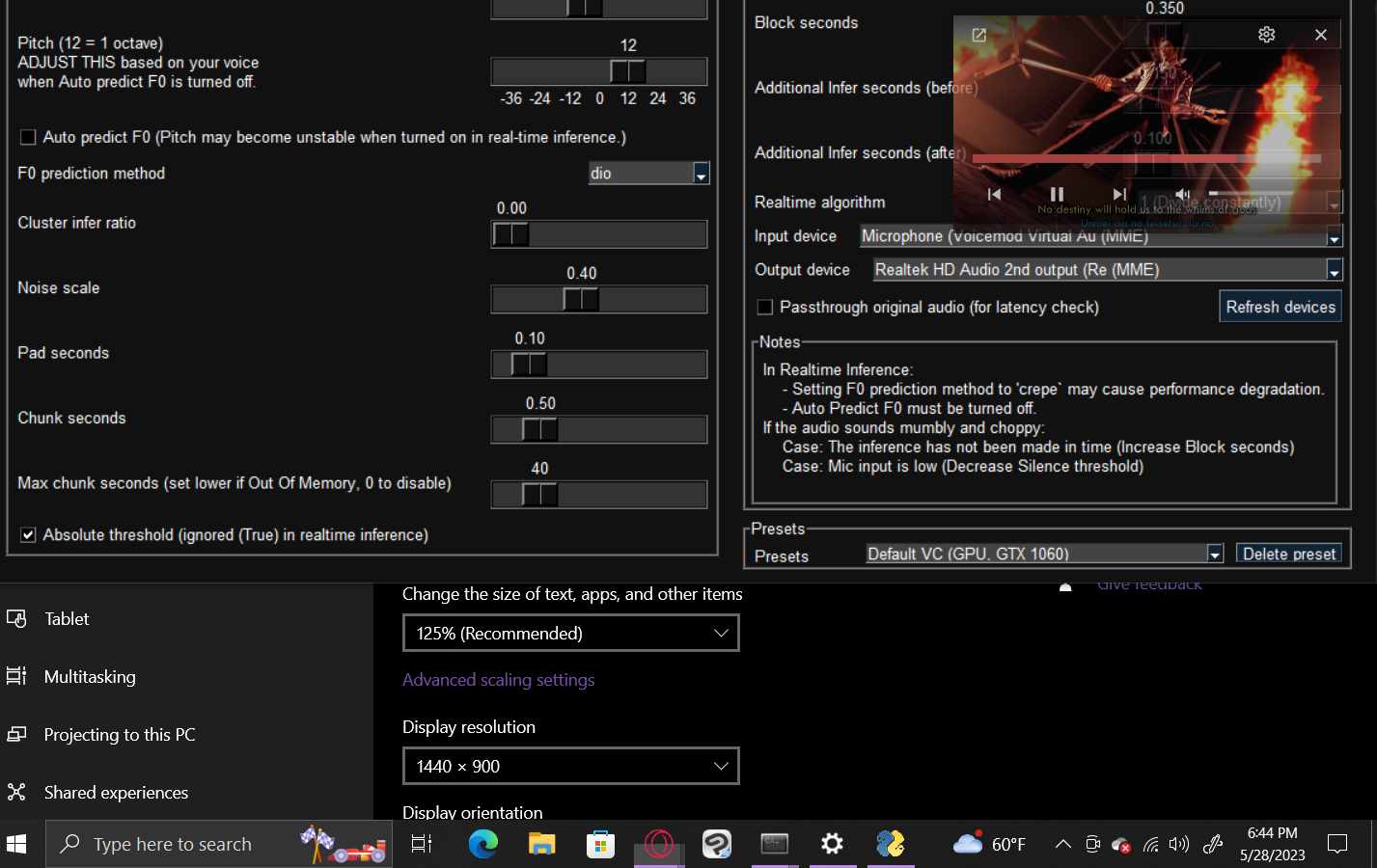Mute the overlay player volume icon

point(1183,194)
